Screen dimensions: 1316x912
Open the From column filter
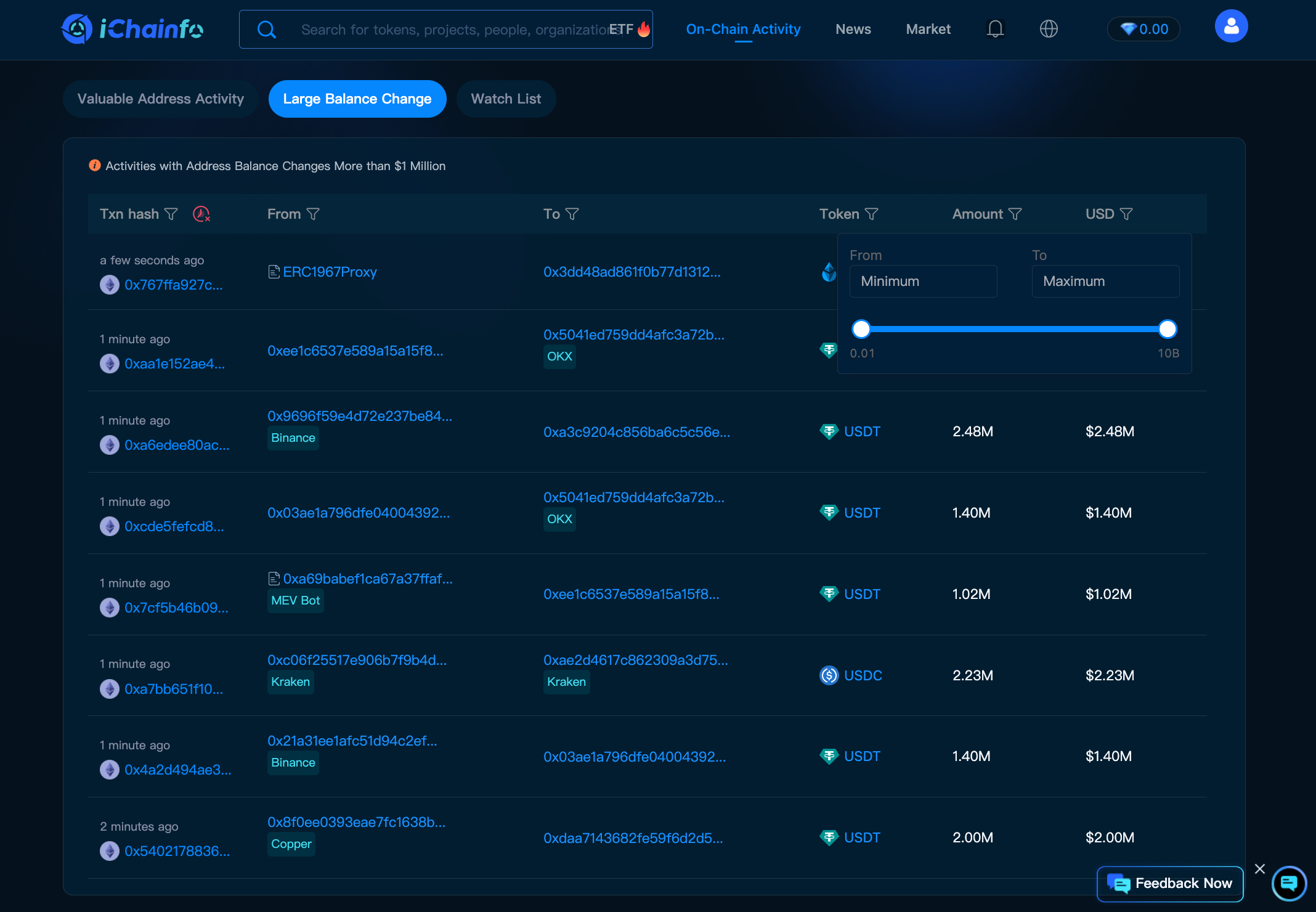[313, 214]
